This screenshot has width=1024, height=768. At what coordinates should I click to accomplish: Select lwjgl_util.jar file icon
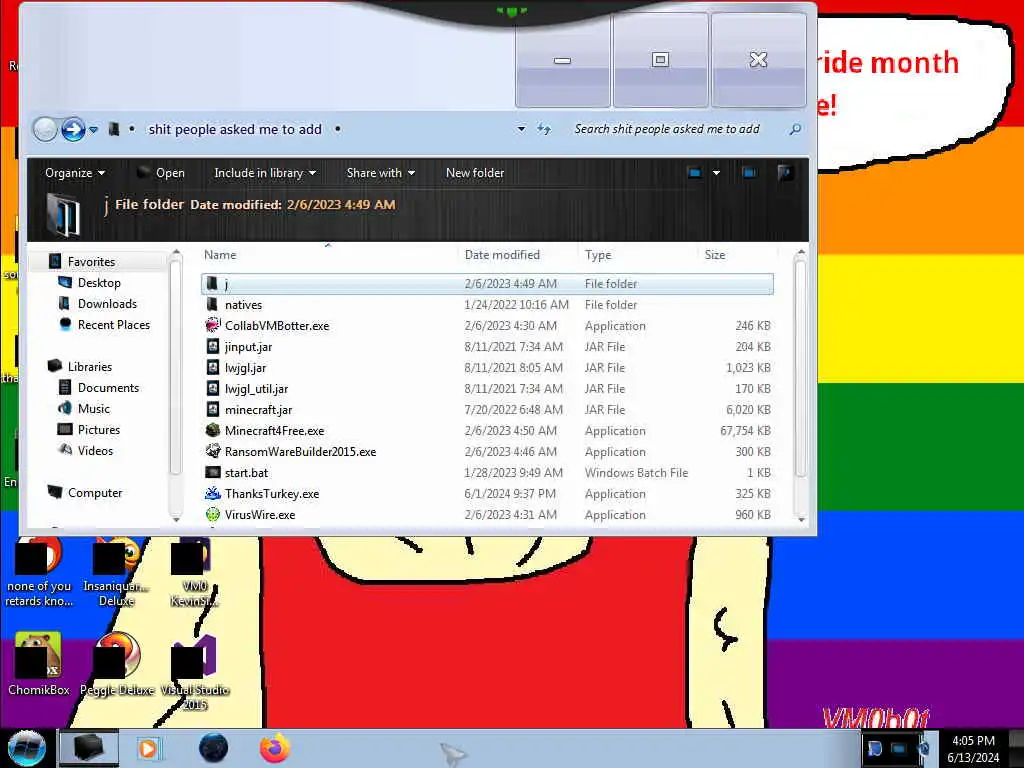pyautogui.click(x=213, y=388)
